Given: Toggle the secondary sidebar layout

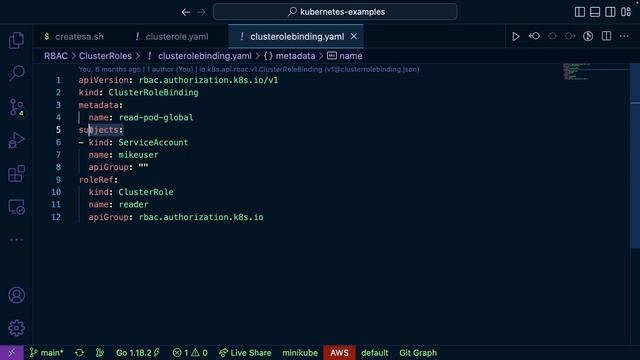Looking at the screenshot, I should coord(610,12).
